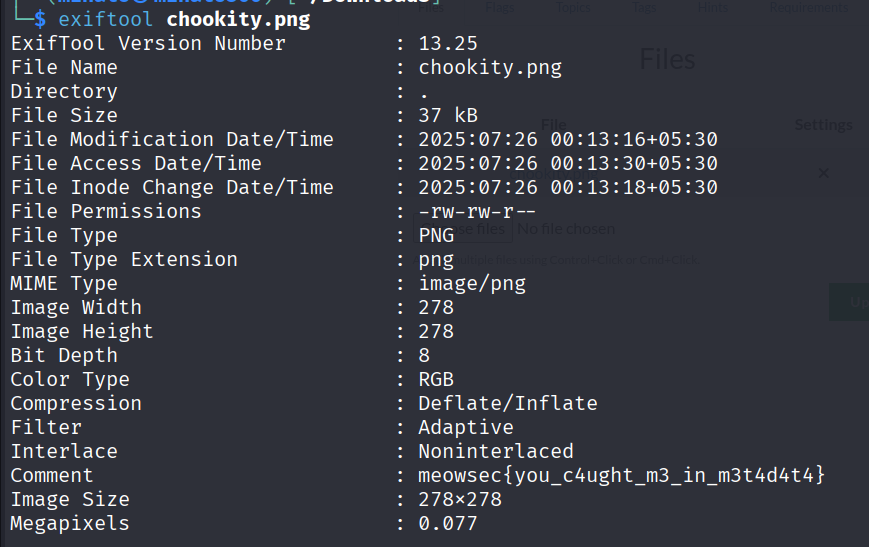Select the Tags tab
869x547 pixels.
[645, 8]
